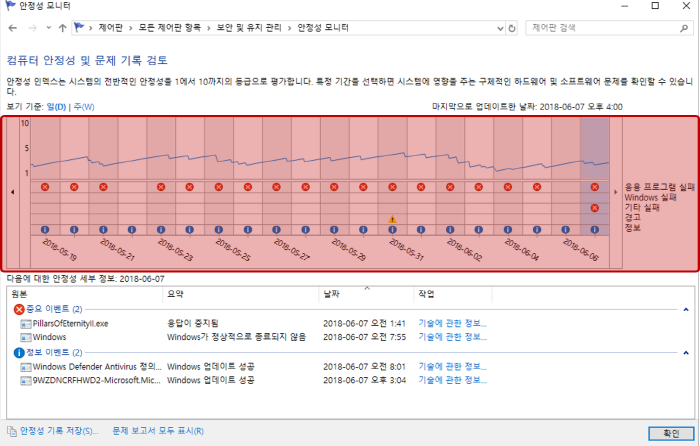Click the blue info icon for 2018-06-06

(566, 230)
